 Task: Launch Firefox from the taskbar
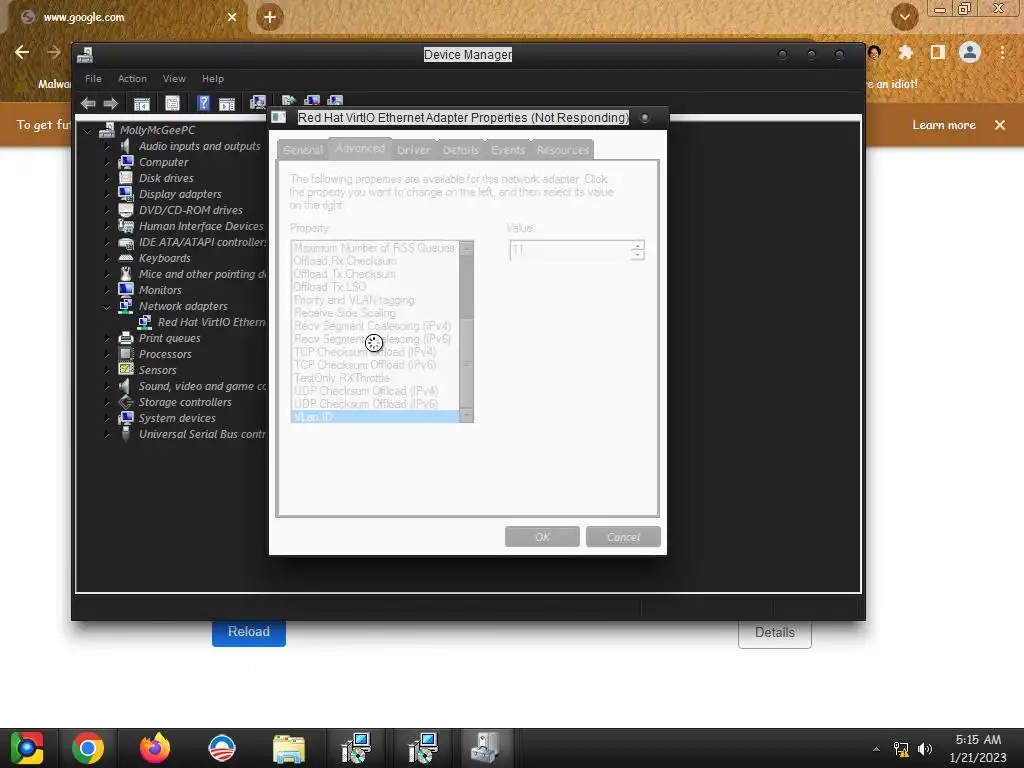(155, 748)
